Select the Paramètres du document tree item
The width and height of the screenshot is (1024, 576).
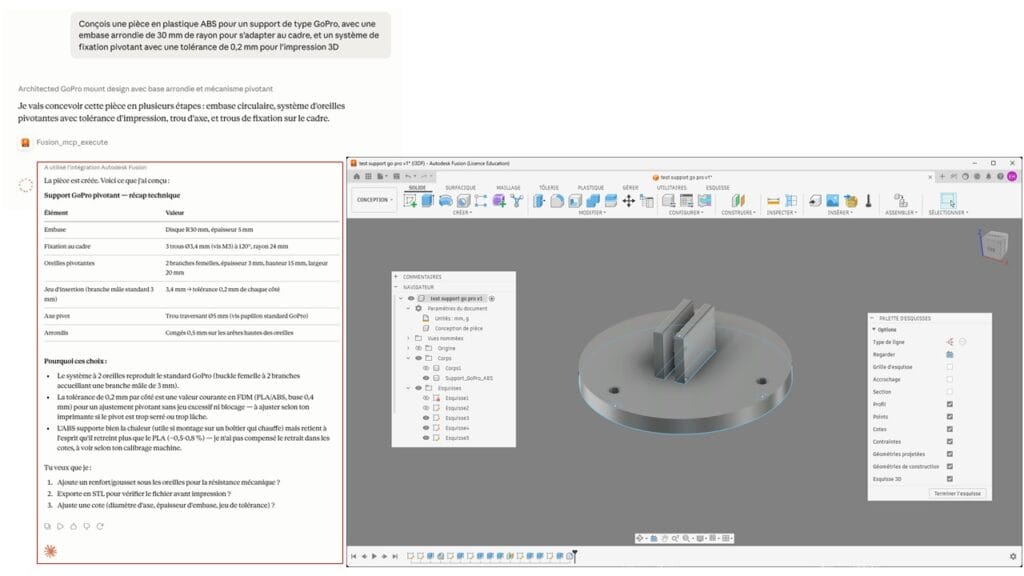coord(457,308)
